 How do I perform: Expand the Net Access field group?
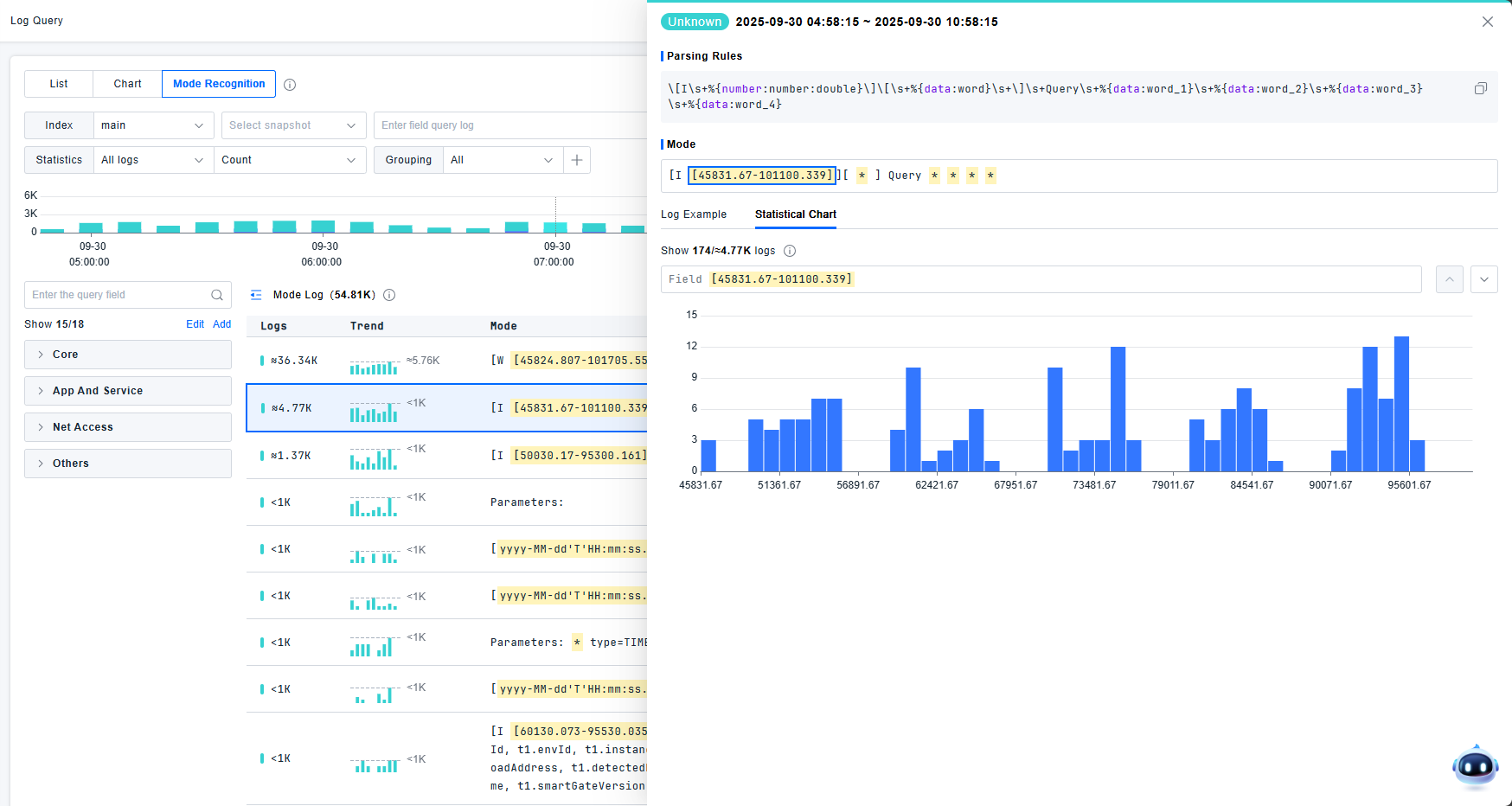tap(128, 427)
